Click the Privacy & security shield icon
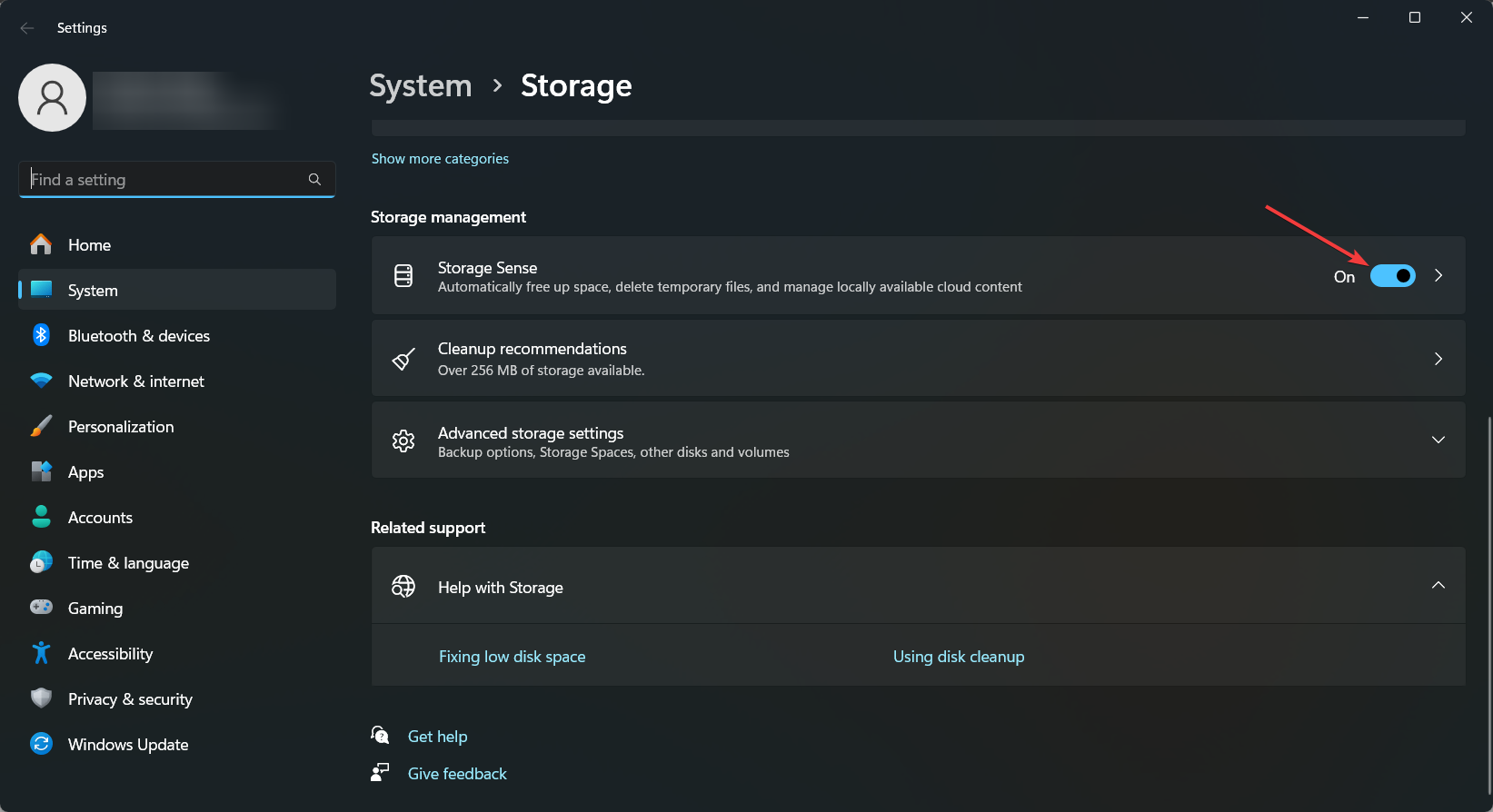Screen dimensions: 1493x812 pyautogui.click(x=41, y=698)
